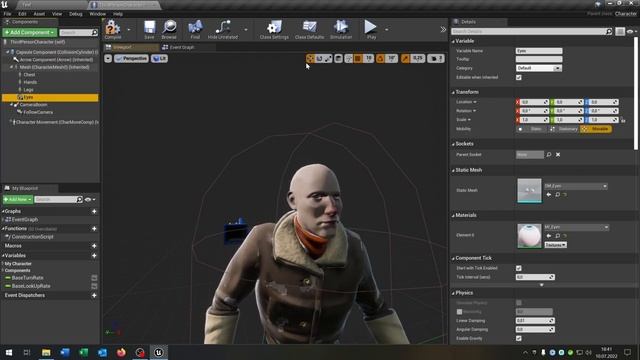
Task: Add a new variable with plus icon
Action: 94,256
